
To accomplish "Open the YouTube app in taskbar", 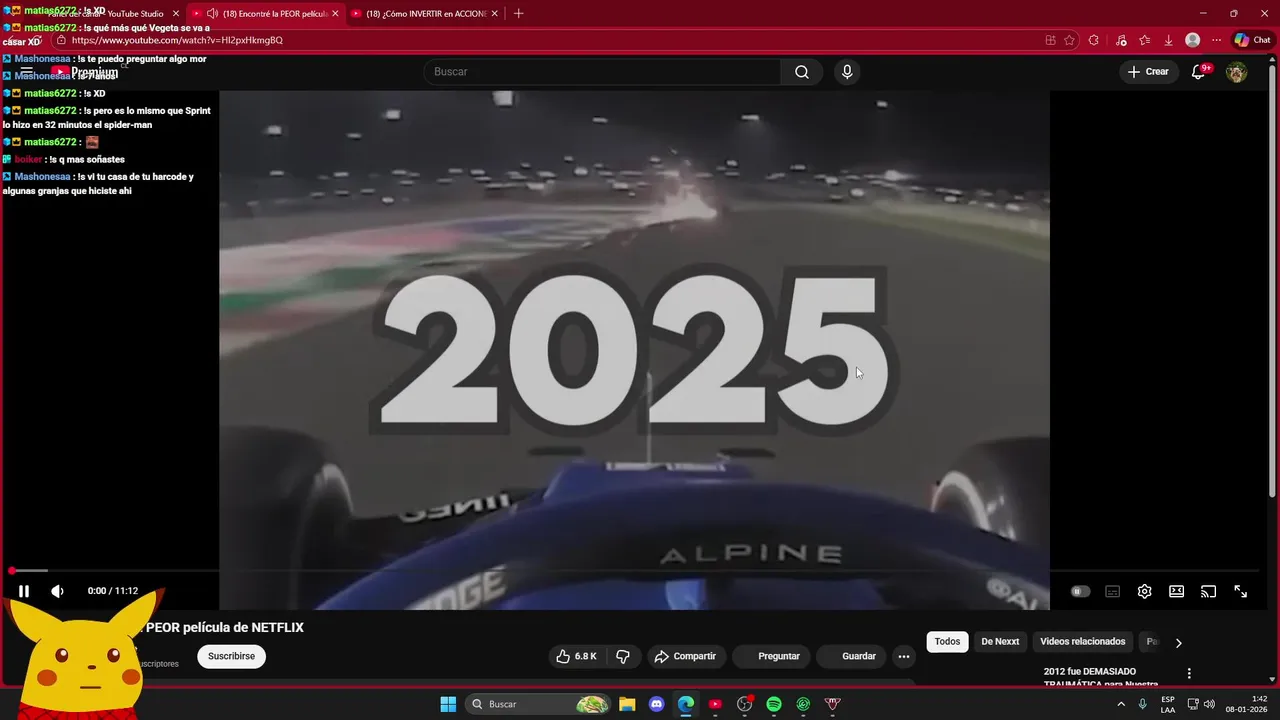I will (x=715, y=704).
